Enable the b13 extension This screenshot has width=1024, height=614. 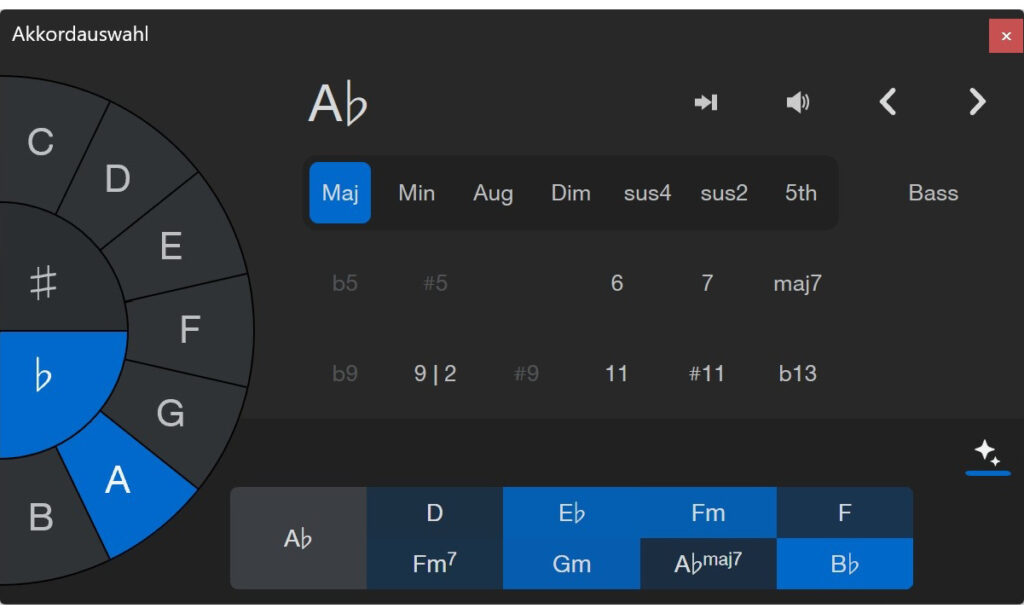(797, 373)
